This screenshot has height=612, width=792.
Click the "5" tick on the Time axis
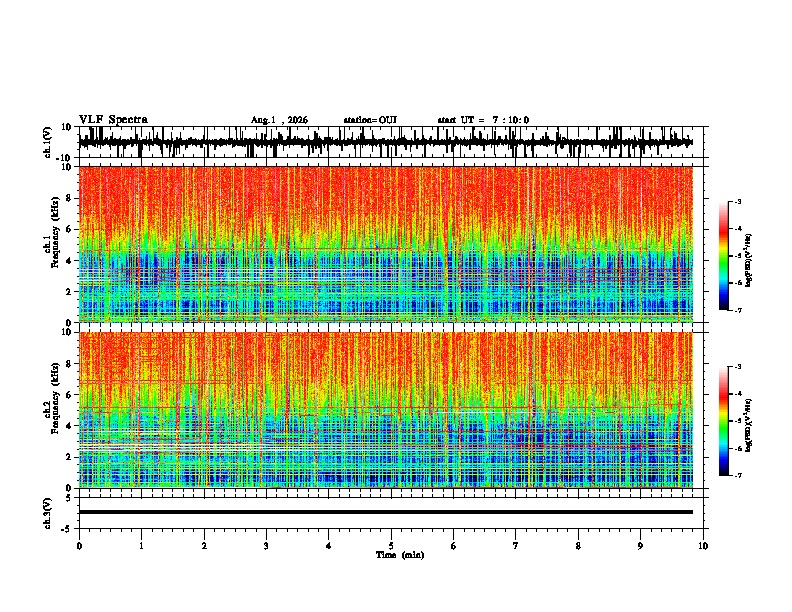click(x=391, y=546)
